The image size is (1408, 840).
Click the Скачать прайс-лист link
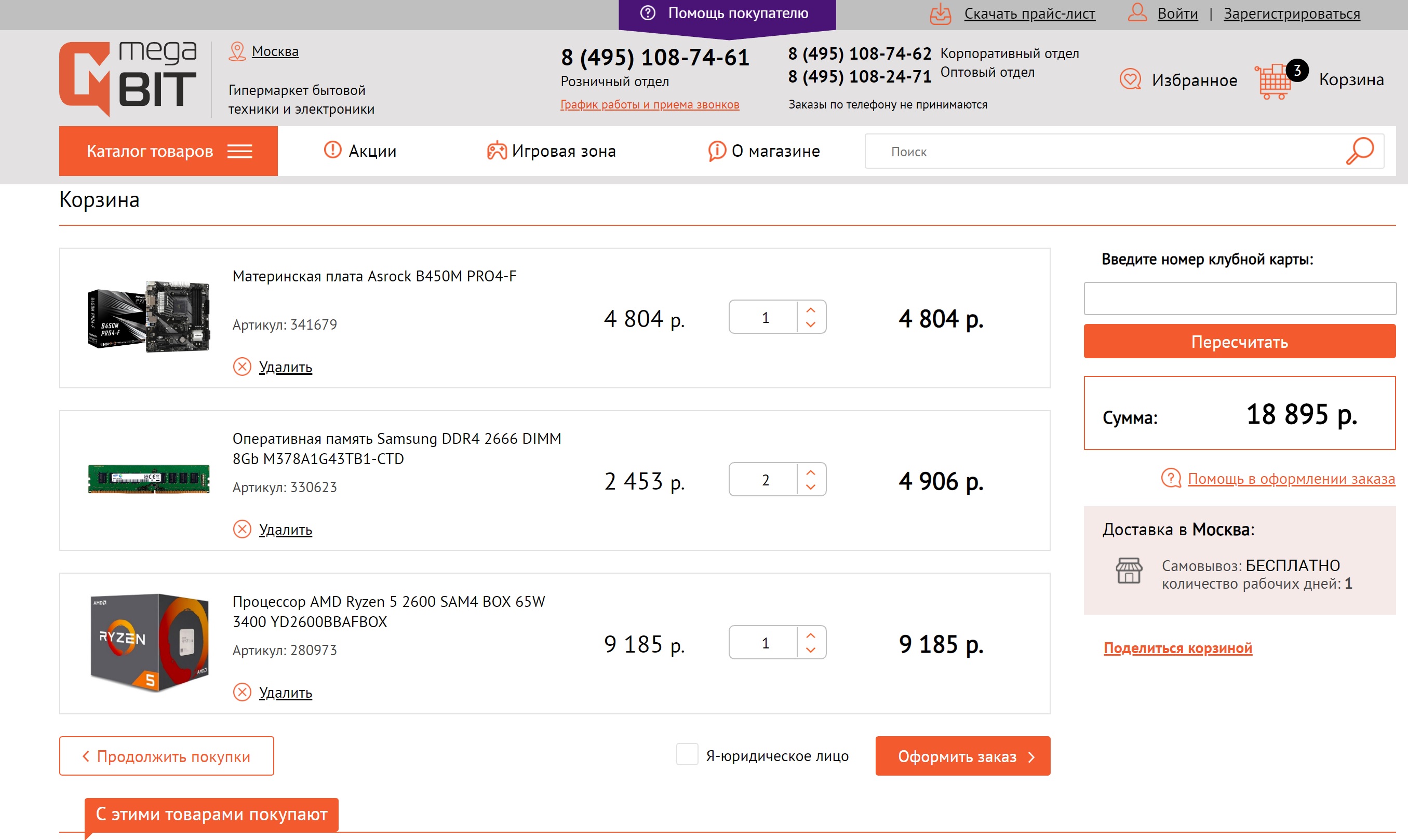(1029, 13)
